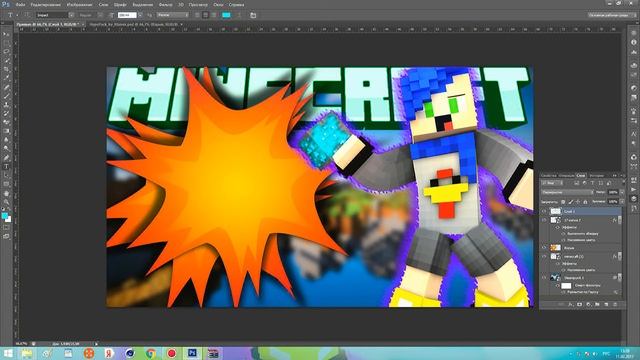Collapse effects of minecraft (1) layer
The height and width of the screenshot is (360, 640).
tap(620, 256)
